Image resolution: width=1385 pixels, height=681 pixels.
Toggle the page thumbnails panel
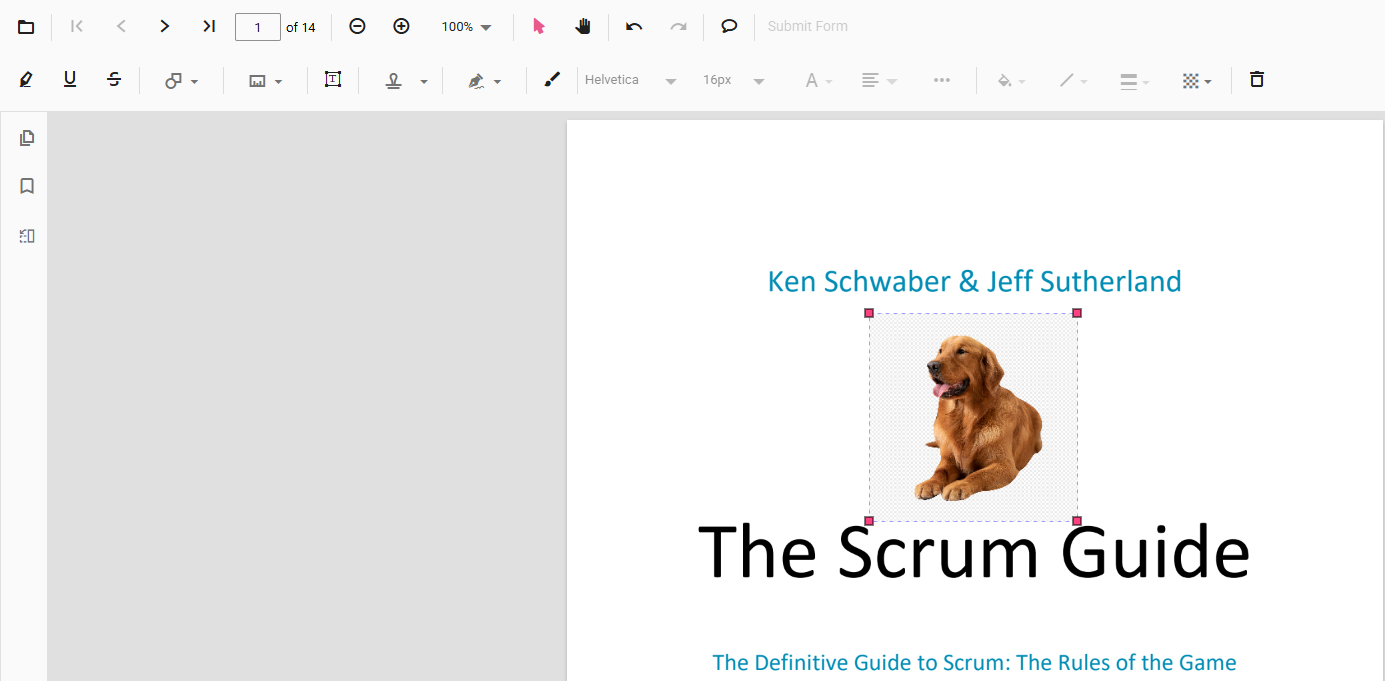coord(27,138)
